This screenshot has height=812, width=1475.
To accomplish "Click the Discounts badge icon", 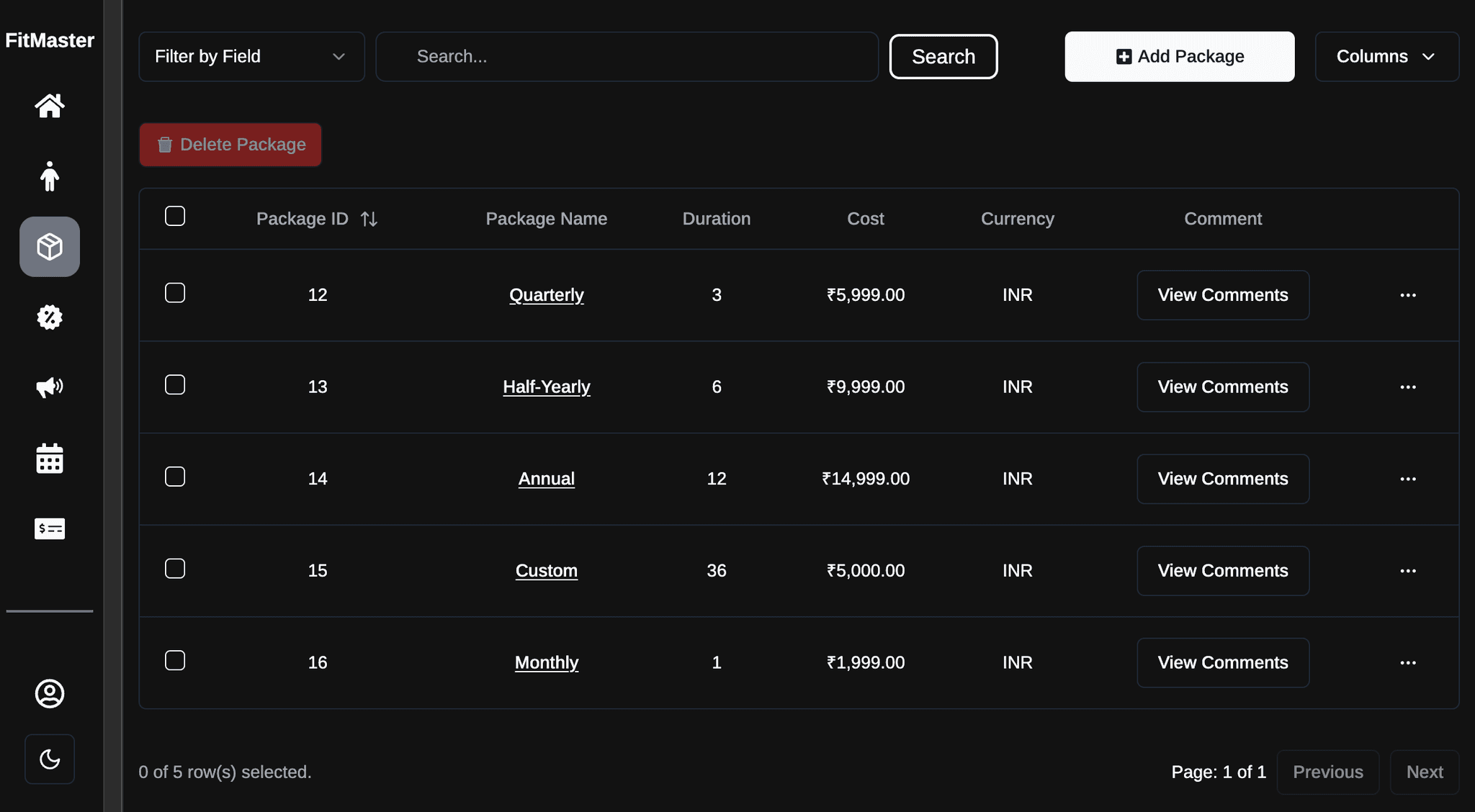I will point(49,317).
